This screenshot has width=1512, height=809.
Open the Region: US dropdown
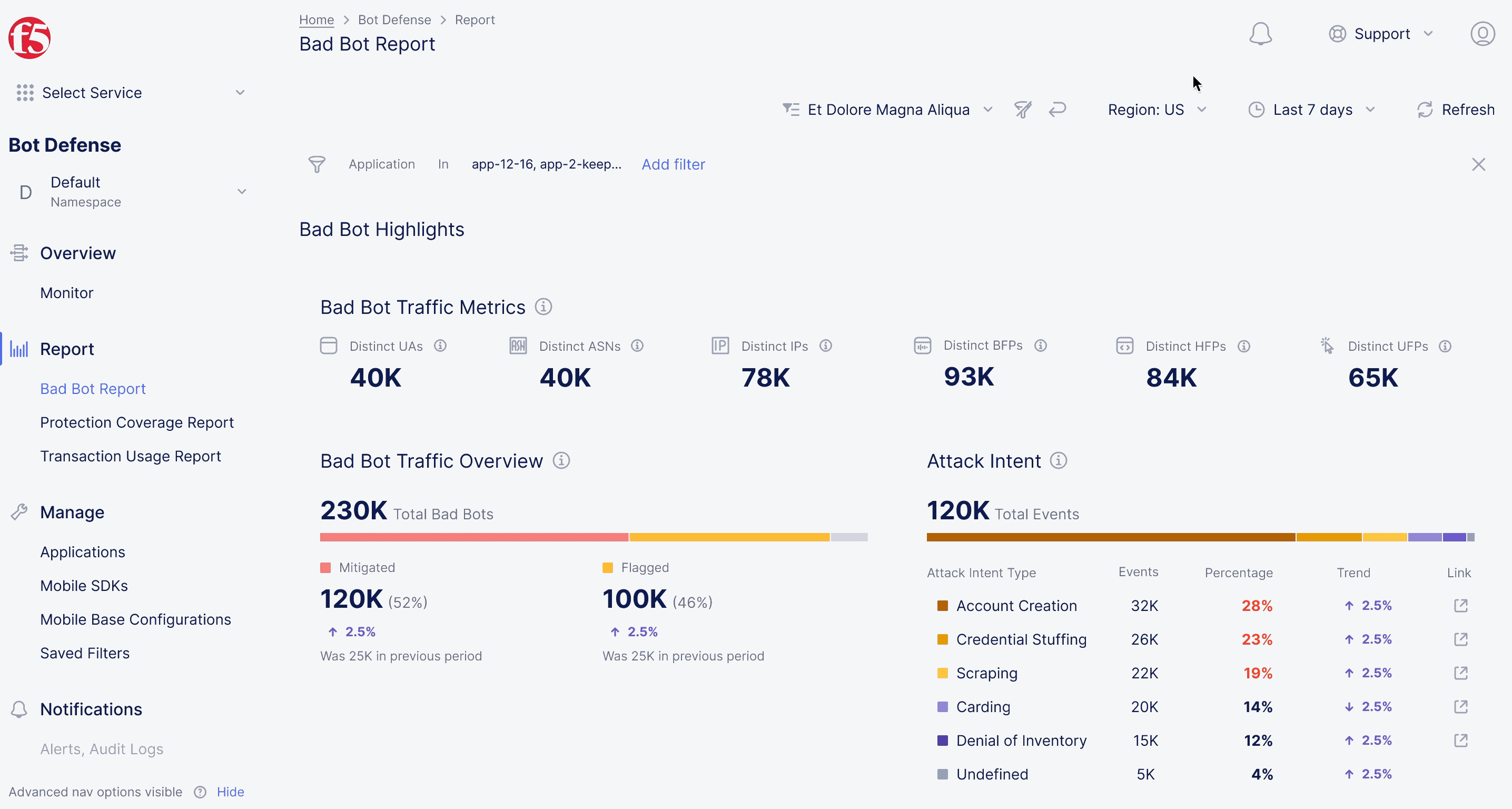point(1157,110)
